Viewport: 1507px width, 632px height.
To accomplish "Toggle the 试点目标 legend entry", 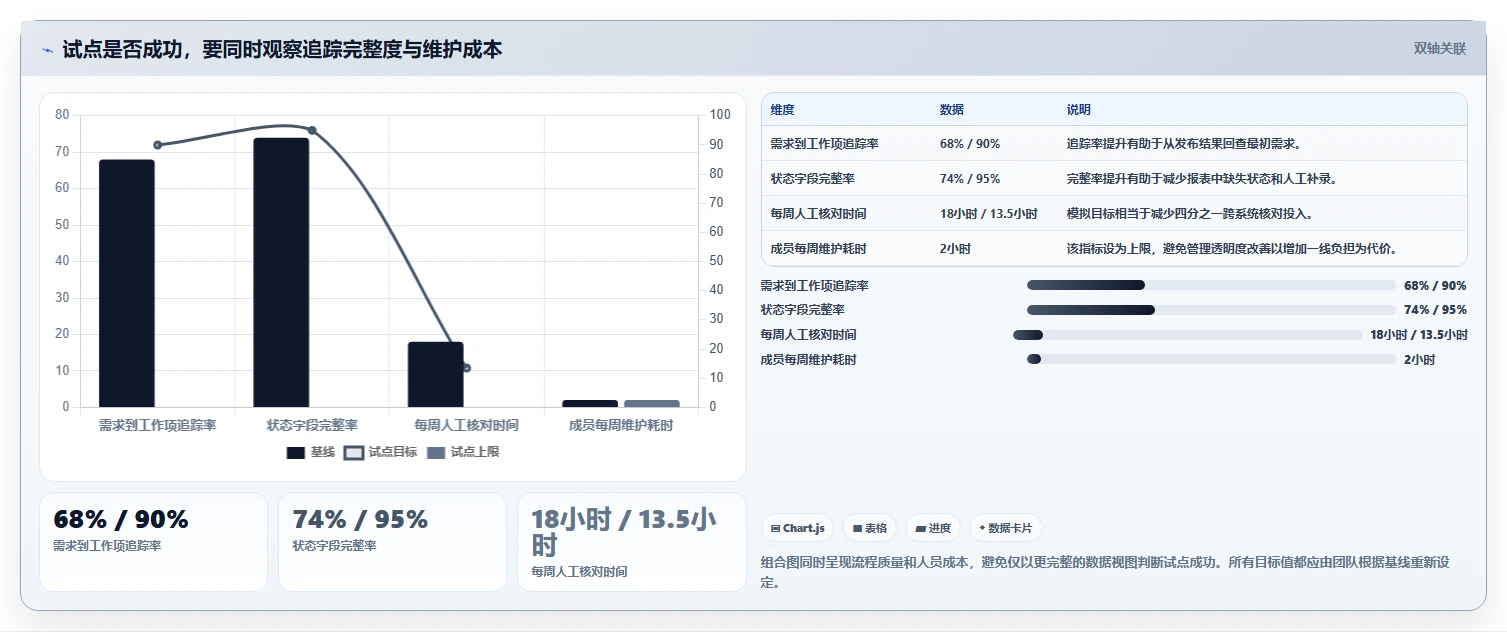I will 381,452.
